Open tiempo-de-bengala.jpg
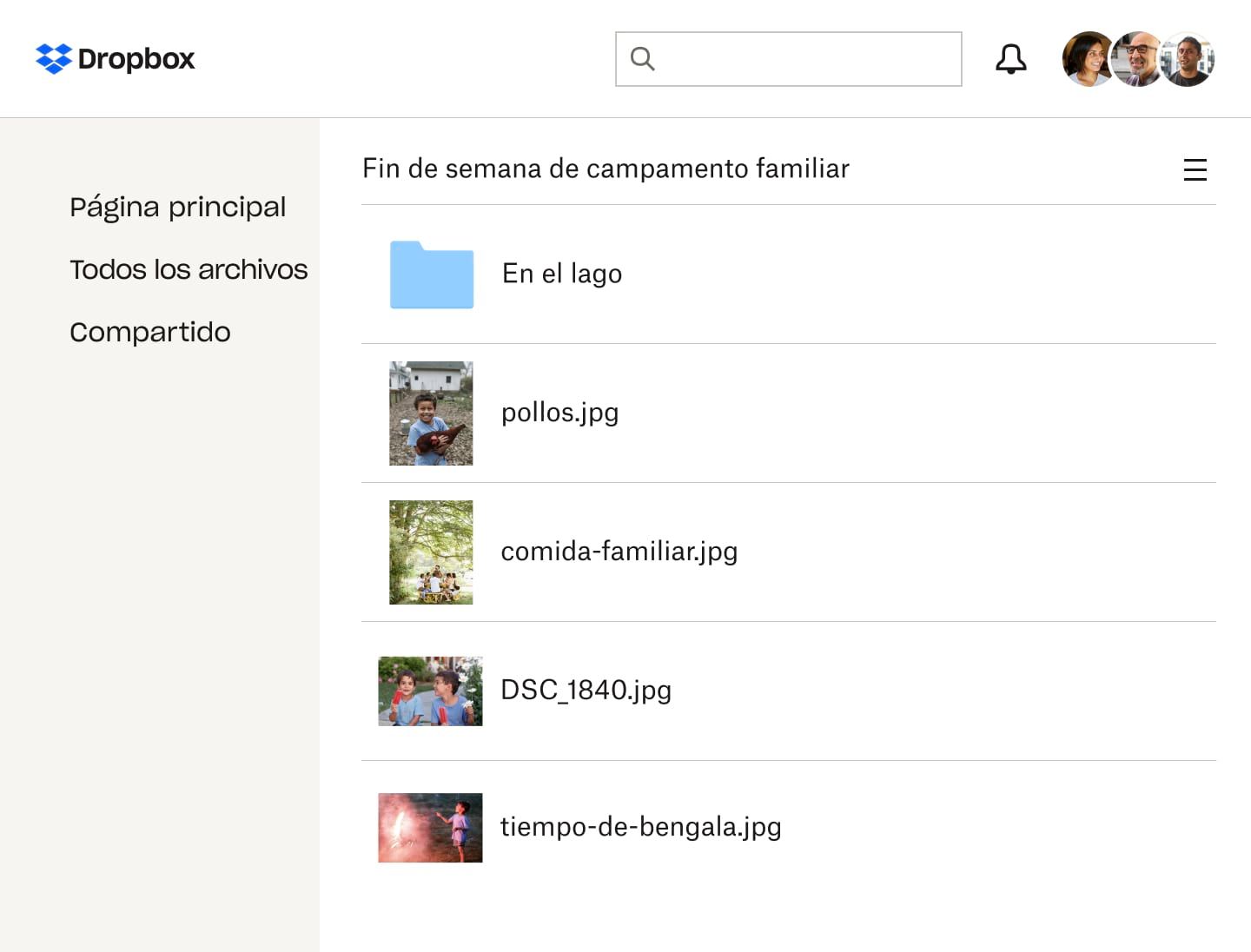 pyautogui.click(x=640, y=828)
